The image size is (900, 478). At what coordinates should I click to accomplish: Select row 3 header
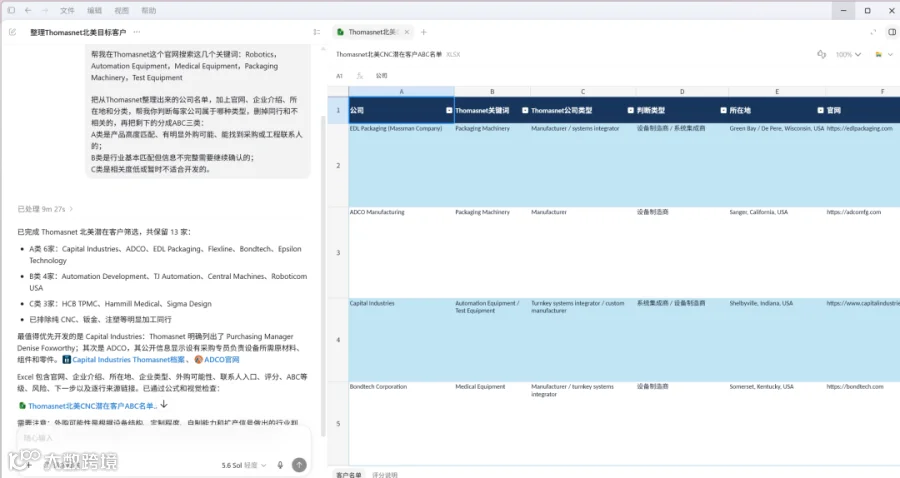(x=338, y=252)
